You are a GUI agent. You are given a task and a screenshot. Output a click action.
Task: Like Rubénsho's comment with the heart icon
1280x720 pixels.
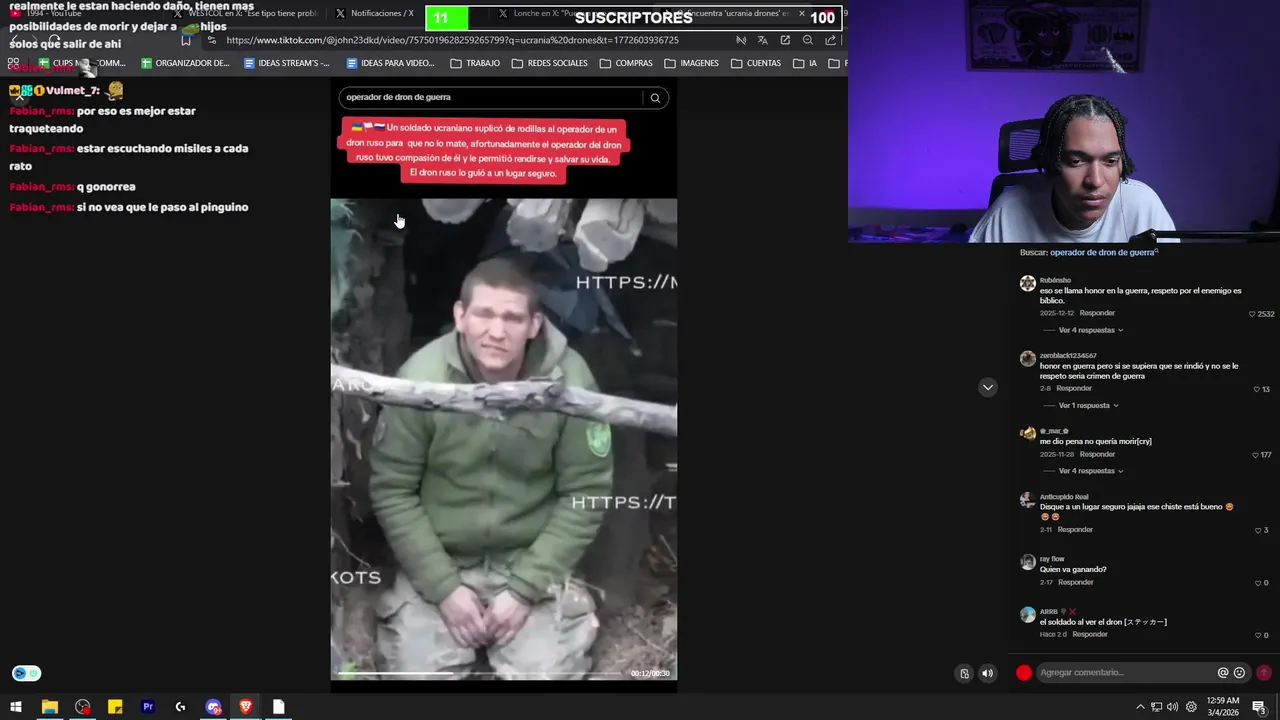point(1252,314)
